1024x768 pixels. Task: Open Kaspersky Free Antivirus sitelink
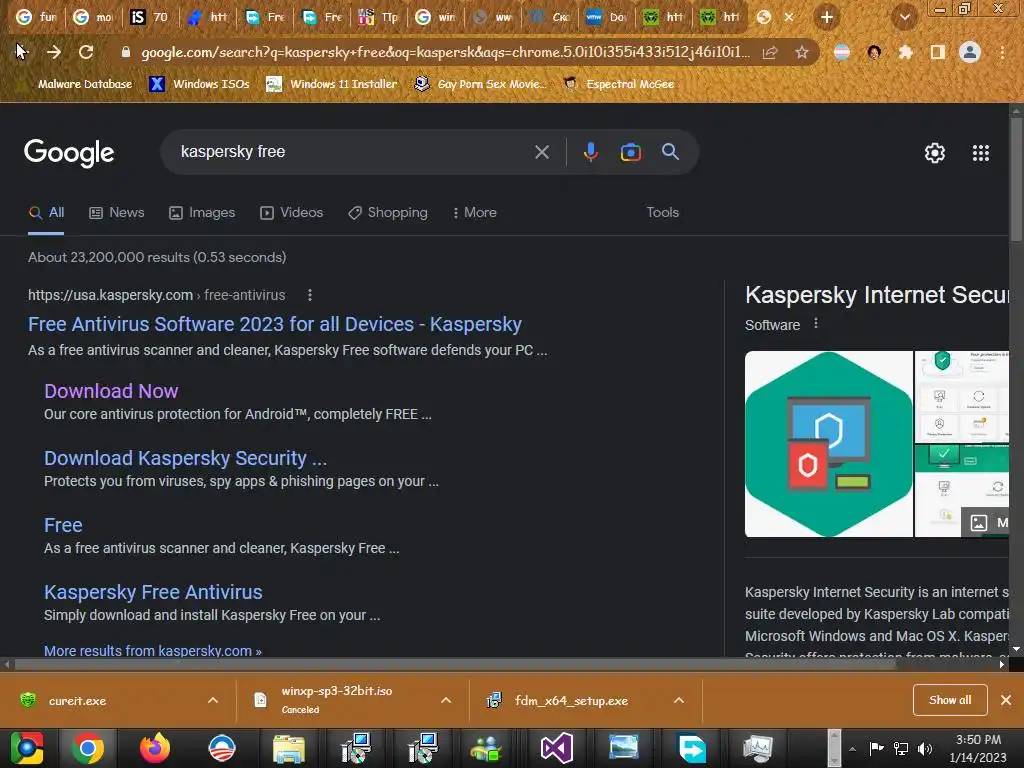point(153,592)
